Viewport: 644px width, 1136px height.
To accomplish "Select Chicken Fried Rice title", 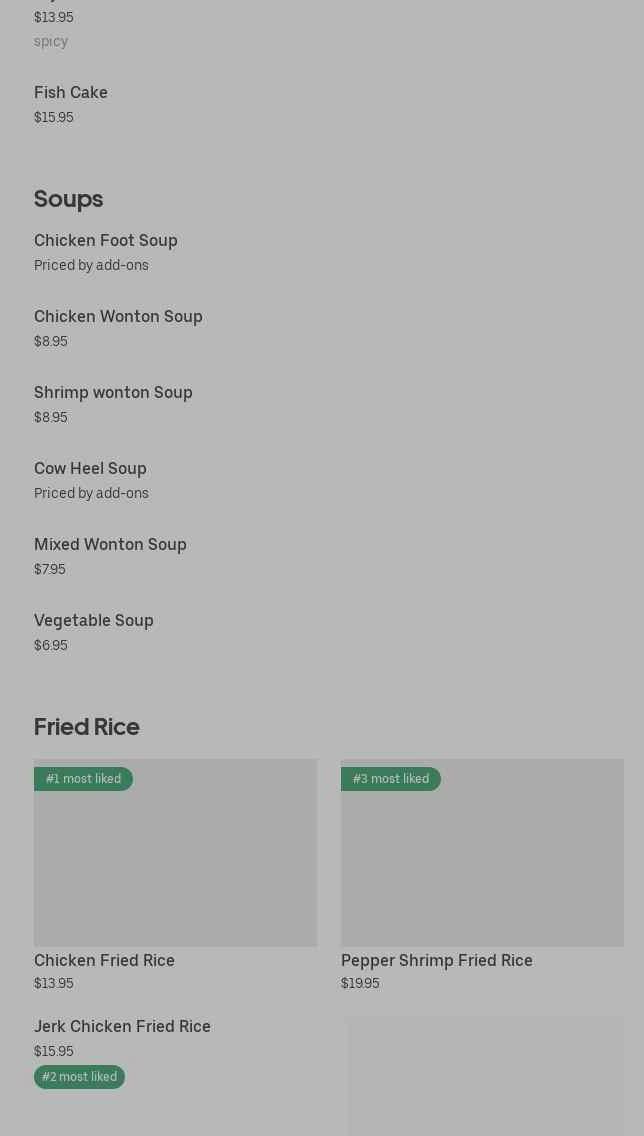I will pos(104,961).
